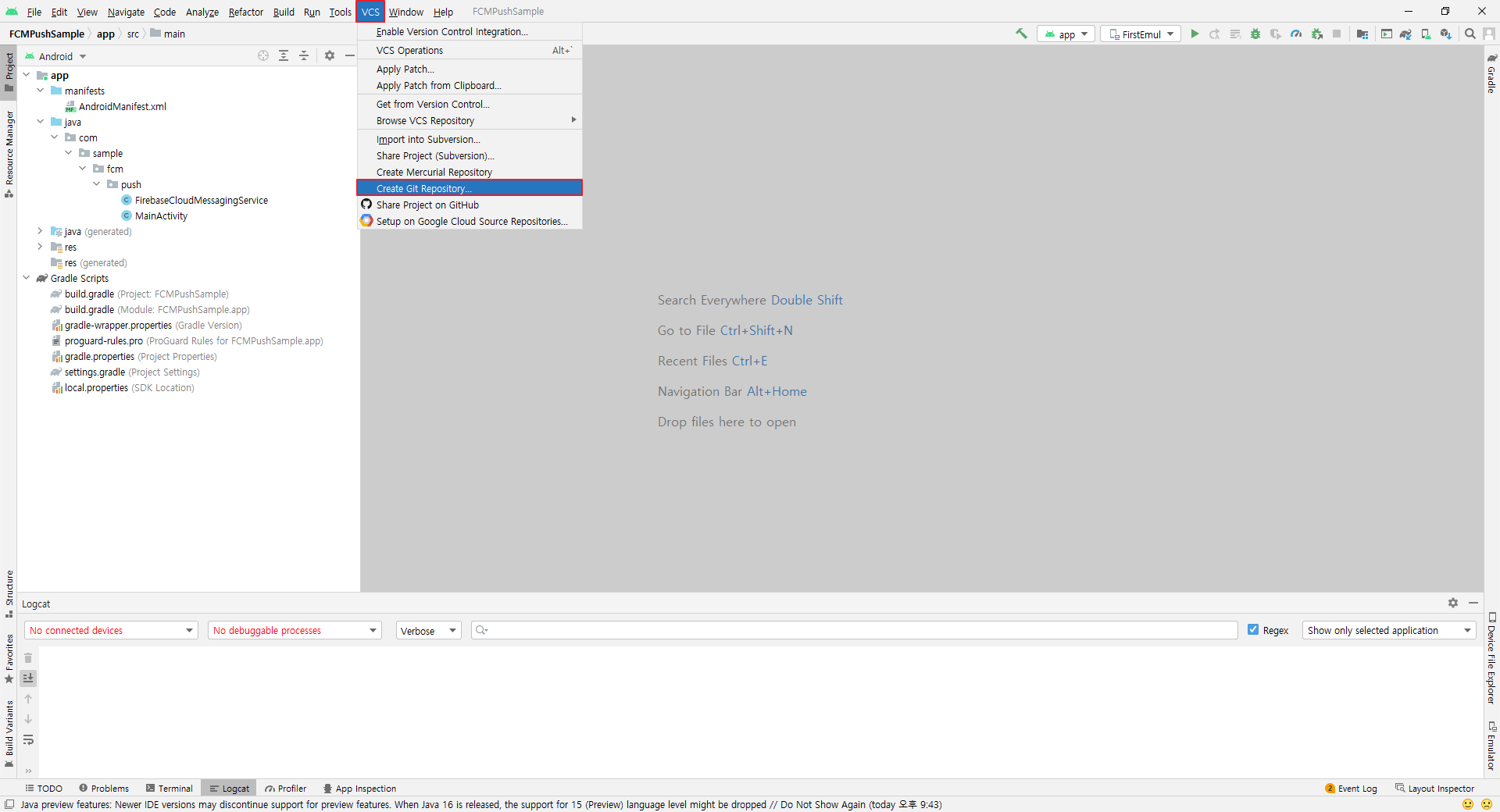The image size is (1500, 812).
Task: Open the Gradle side tool window
Action: tap(1491, 73)
